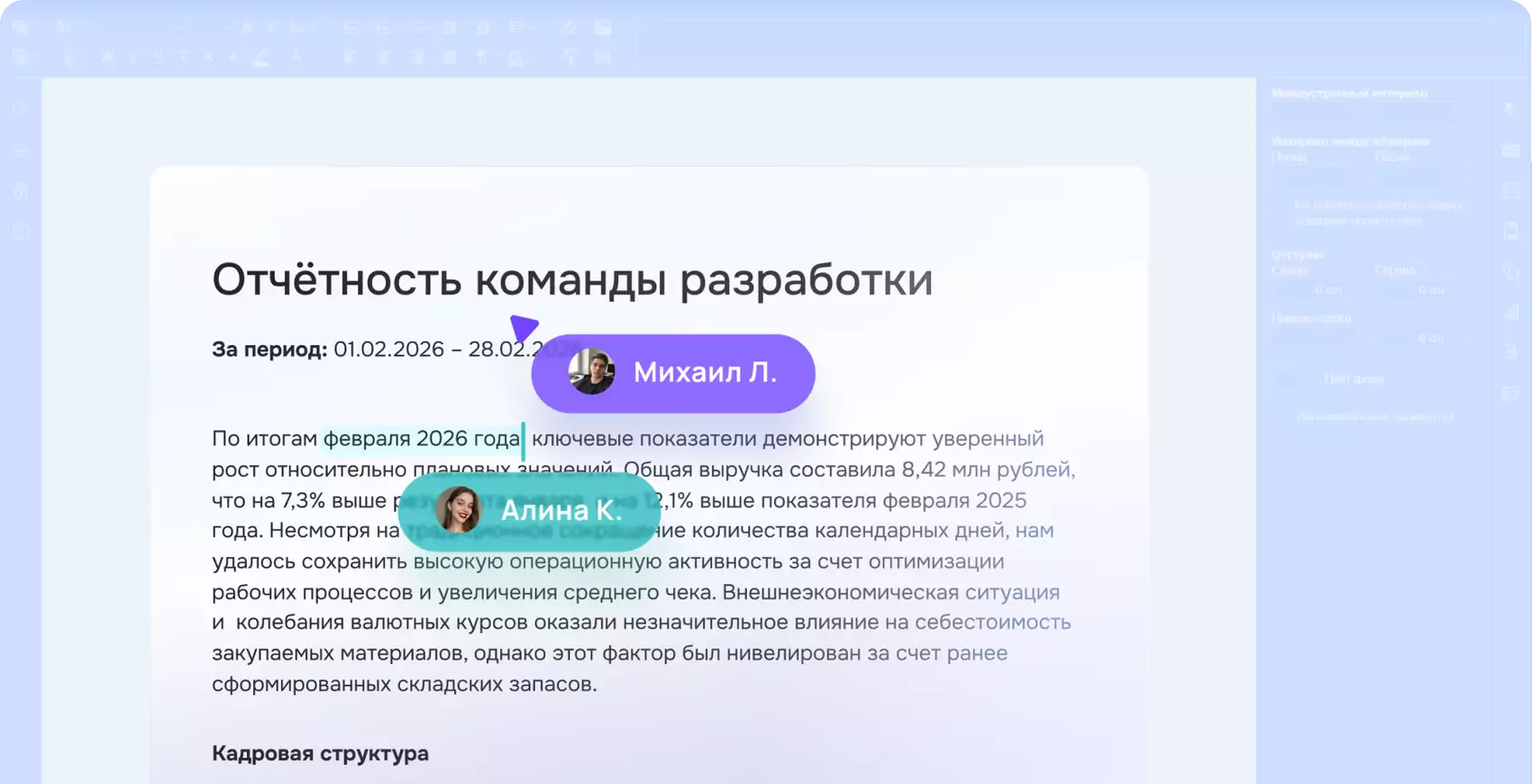Show nonprinting characters with pilcrow icon

(x=482, y=58)
